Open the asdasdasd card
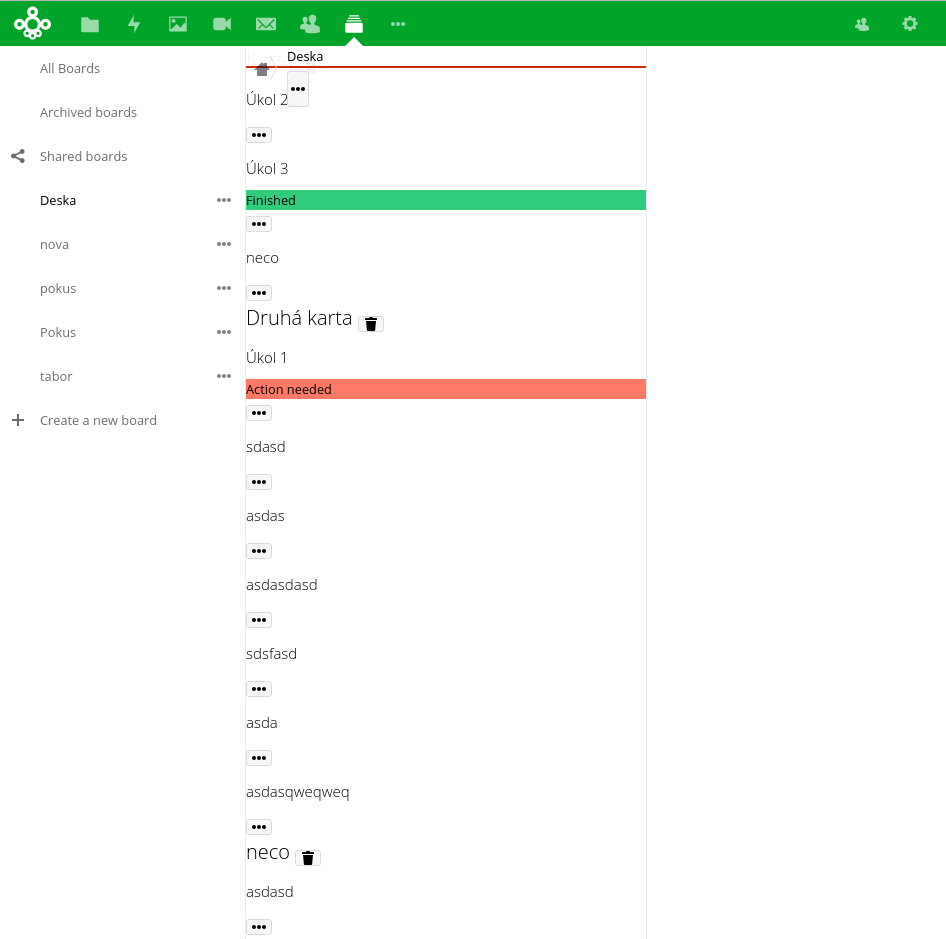 click(x=282, y=585)
